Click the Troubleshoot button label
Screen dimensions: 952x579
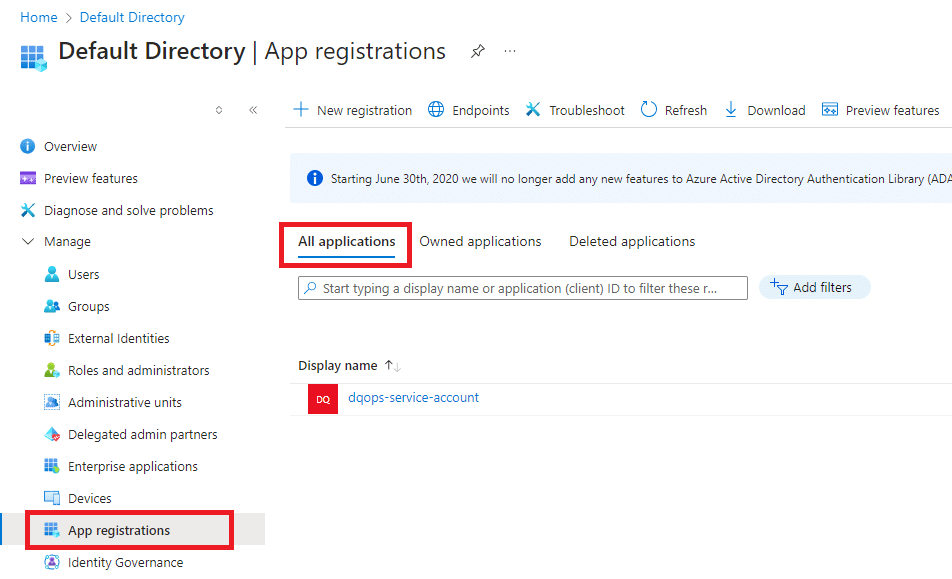click(587, 110)
